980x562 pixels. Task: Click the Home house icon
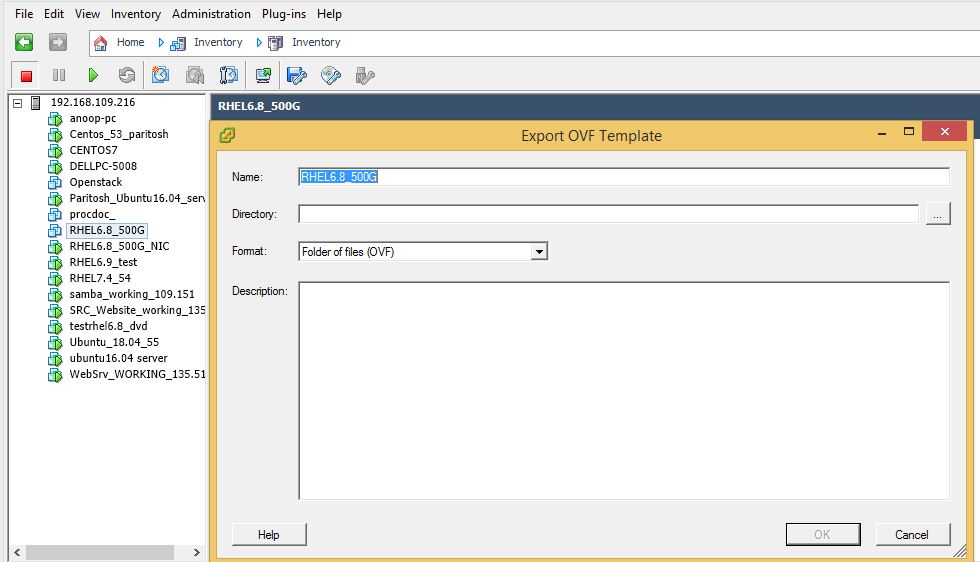tap(100, 43)
